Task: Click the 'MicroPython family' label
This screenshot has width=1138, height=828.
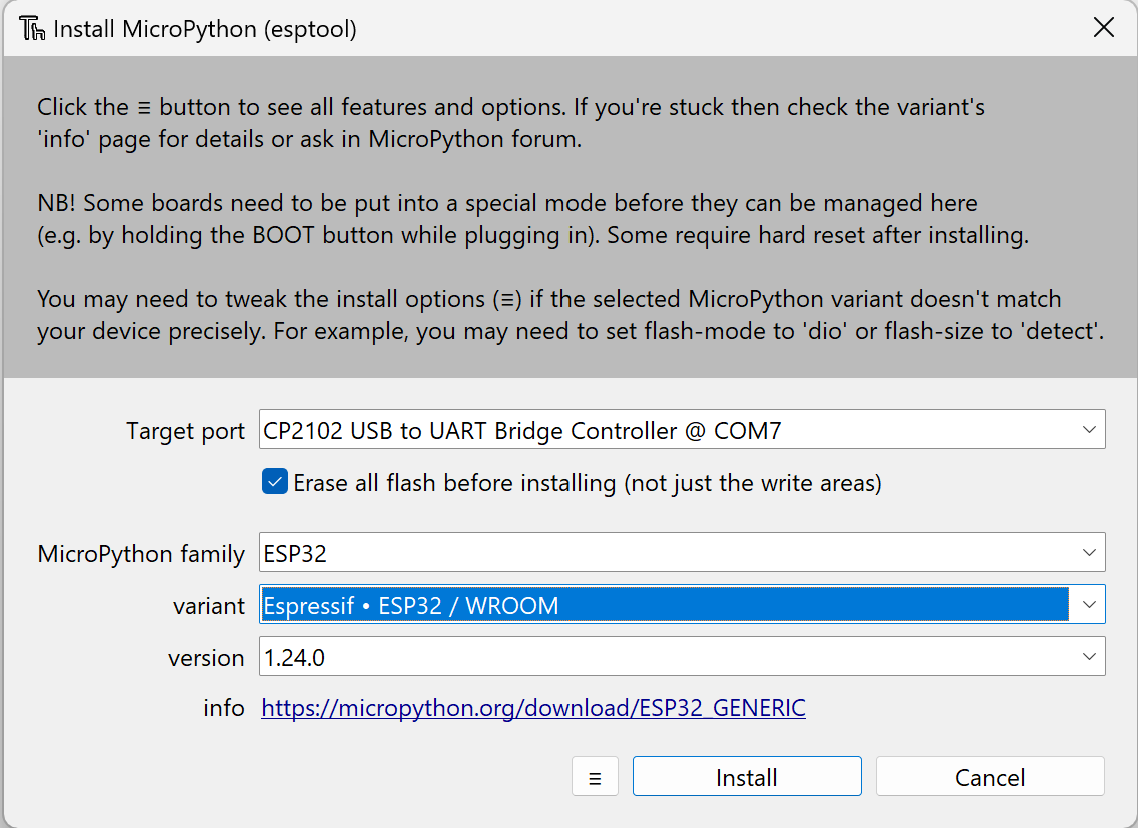Action: [x=142, y=554]
